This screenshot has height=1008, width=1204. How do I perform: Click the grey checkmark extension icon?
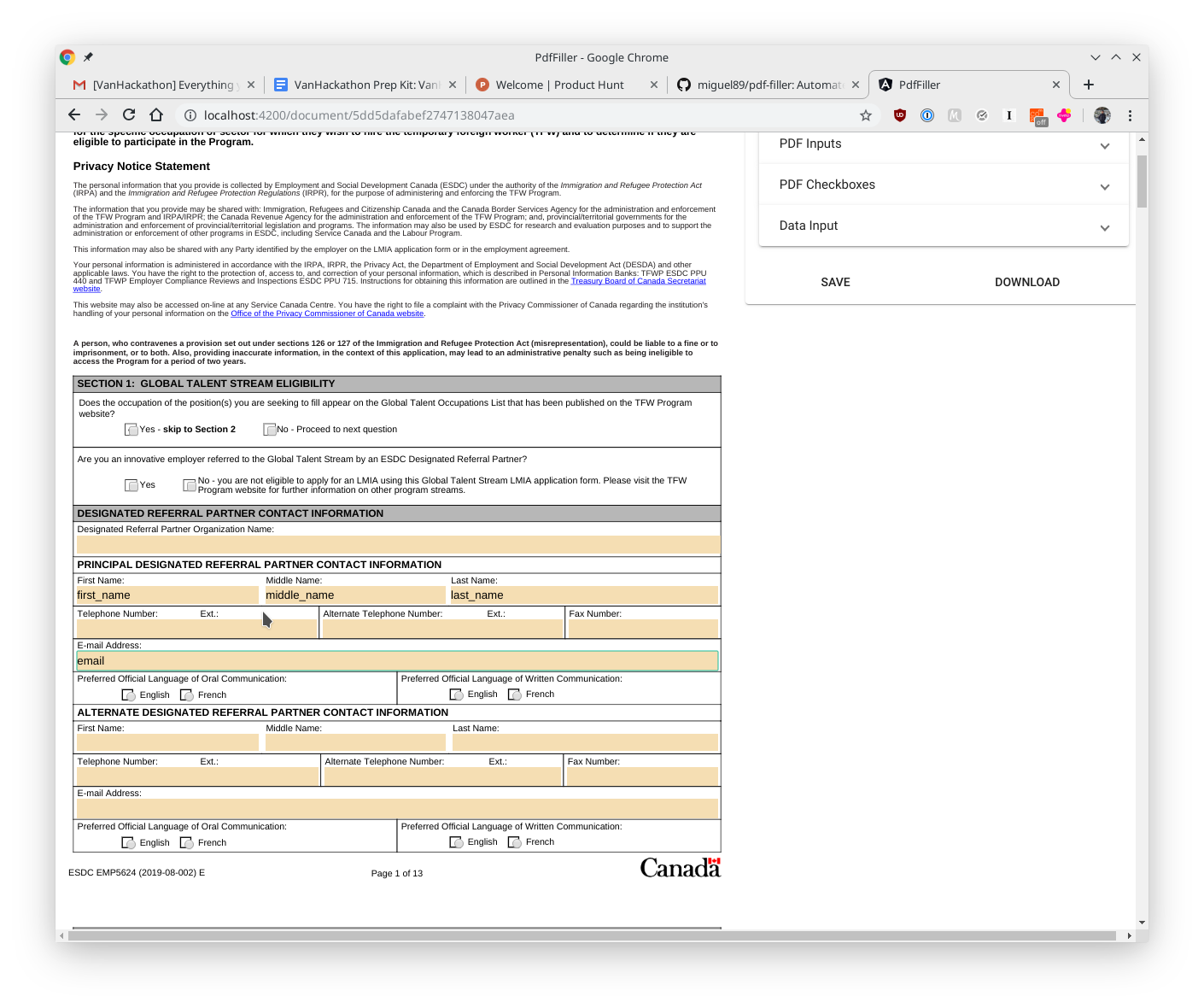click(x=982, y=115)
